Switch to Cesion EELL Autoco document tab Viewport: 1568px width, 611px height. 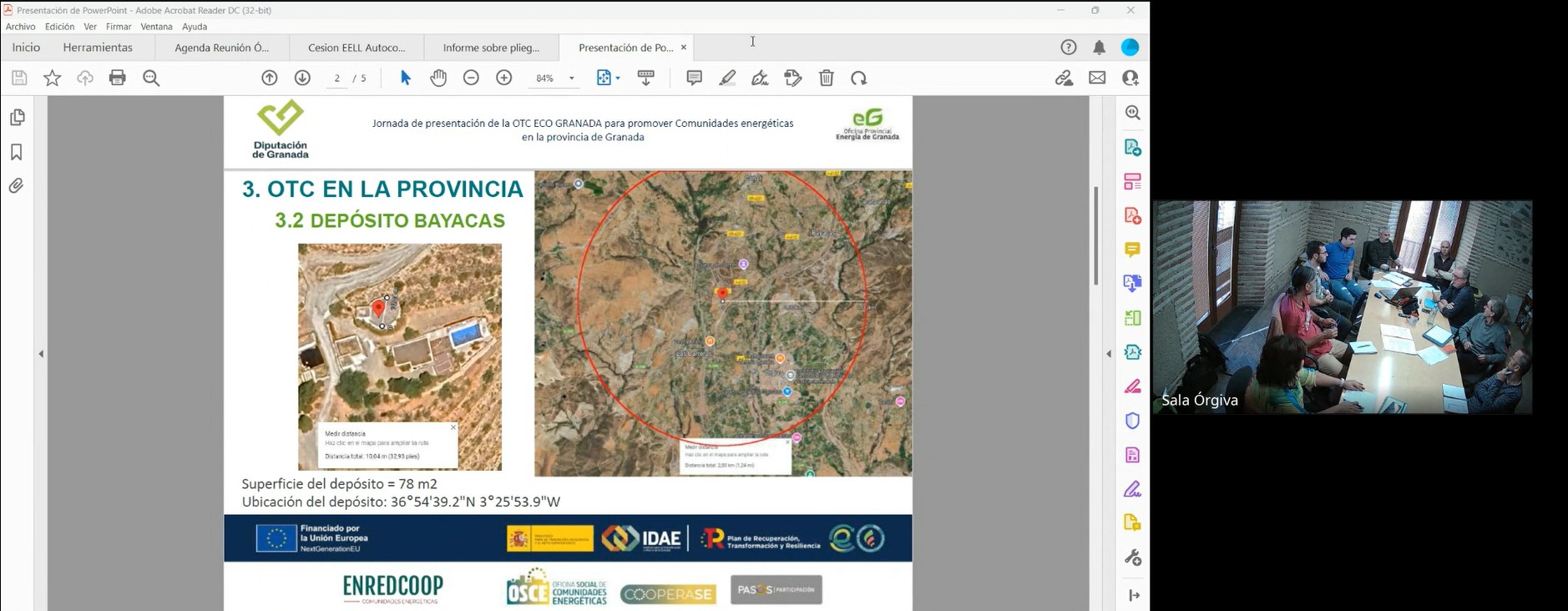point(357,48)
